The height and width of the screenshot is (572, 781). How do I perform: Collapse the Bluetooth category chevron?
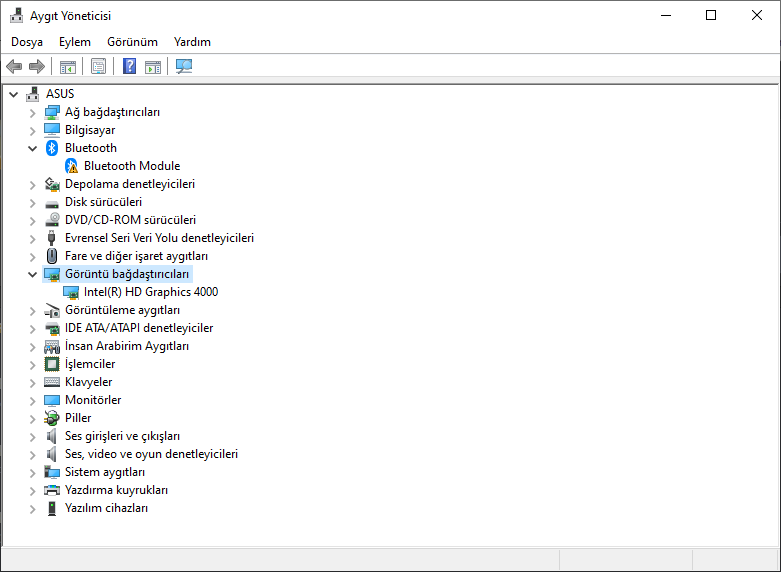pos(33,148)
